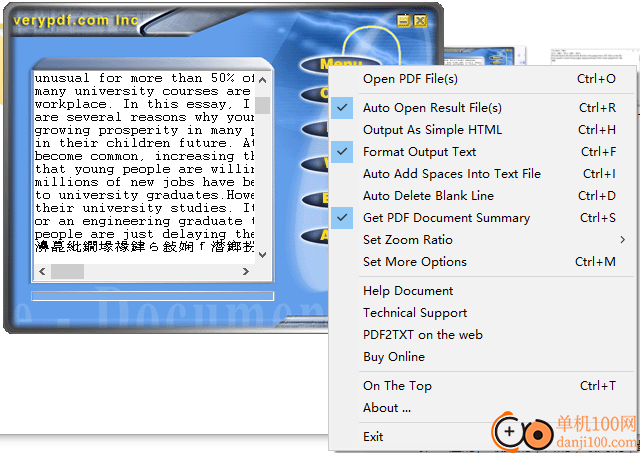Click the line "that young people are"
This screenshot has height=453, width=640.
pyautogui.click(x=144, y=169)
